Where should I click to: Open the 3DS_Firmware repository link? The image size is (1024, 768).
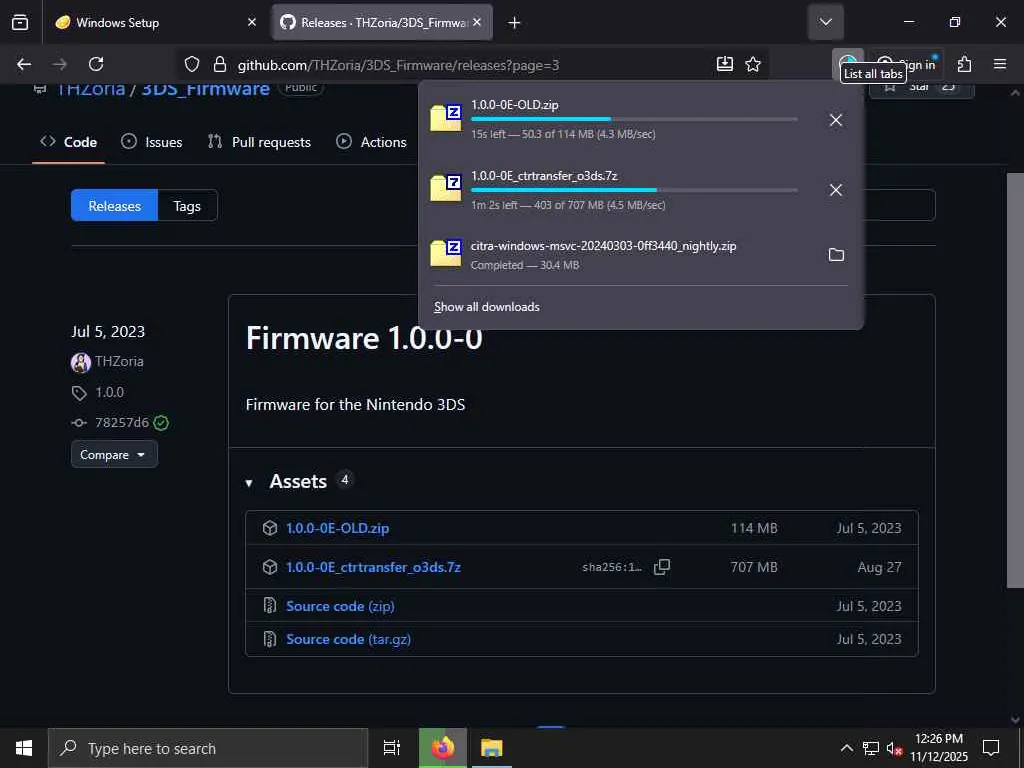(x=205, y=88)
